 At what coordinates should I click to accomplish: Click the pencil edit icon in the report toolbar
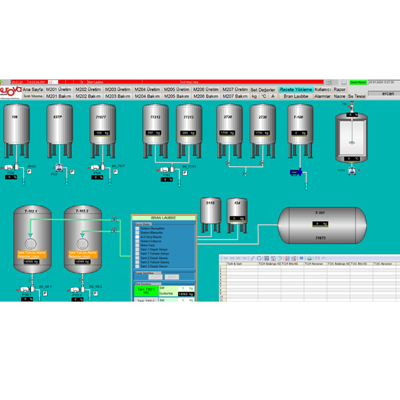pos(252,258)
